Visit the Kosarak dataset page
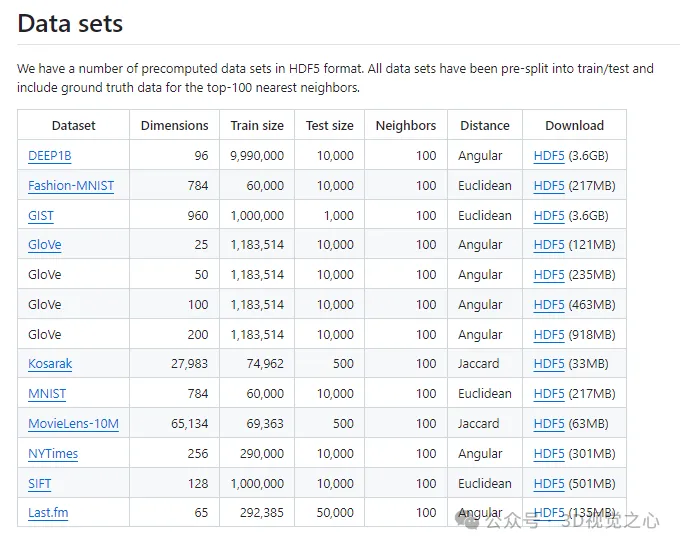681x547 pixels. tap(50, 364)
